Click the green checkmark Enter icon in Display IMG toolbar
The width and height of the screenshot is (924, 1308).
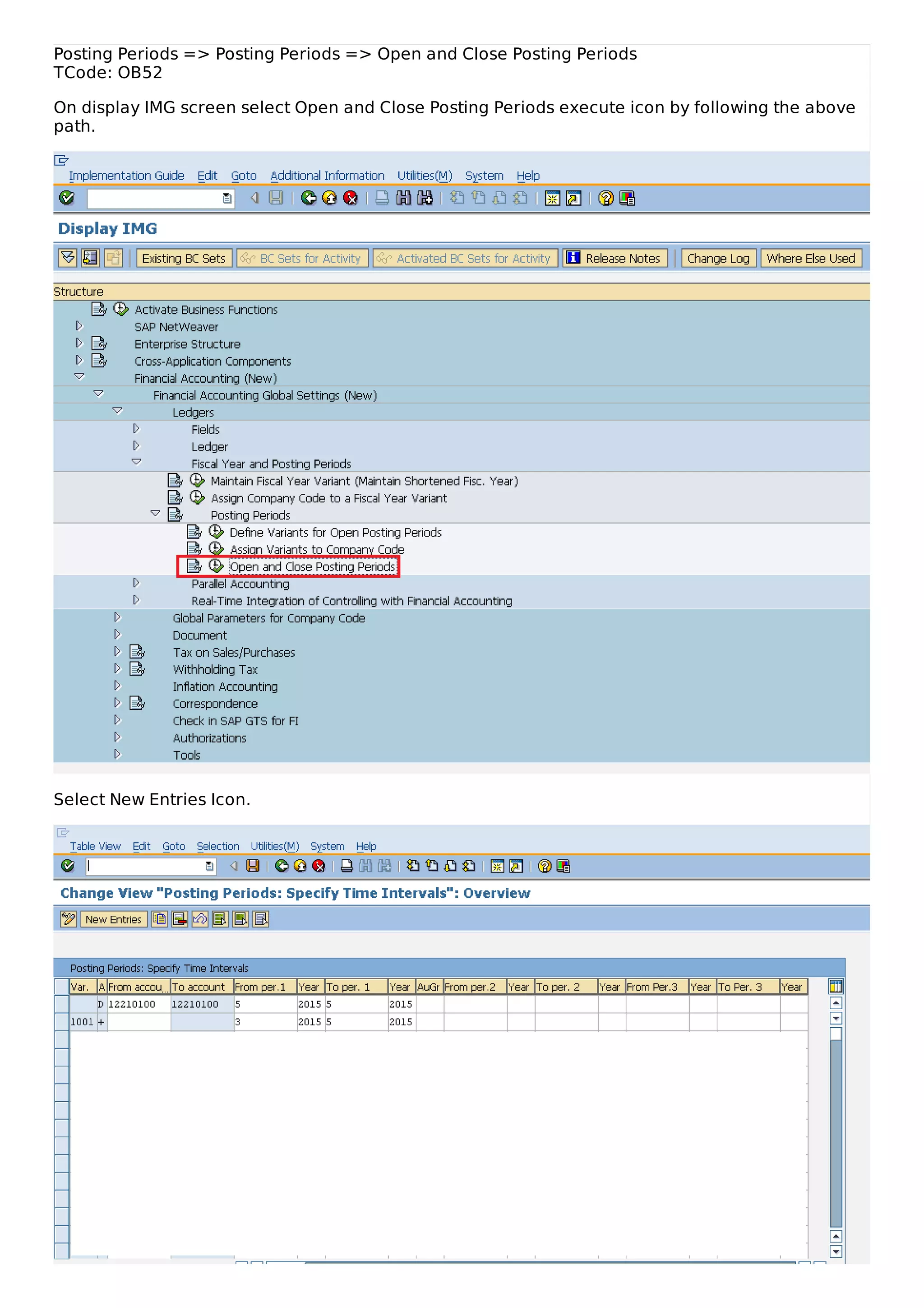click(x=67, y=198)
